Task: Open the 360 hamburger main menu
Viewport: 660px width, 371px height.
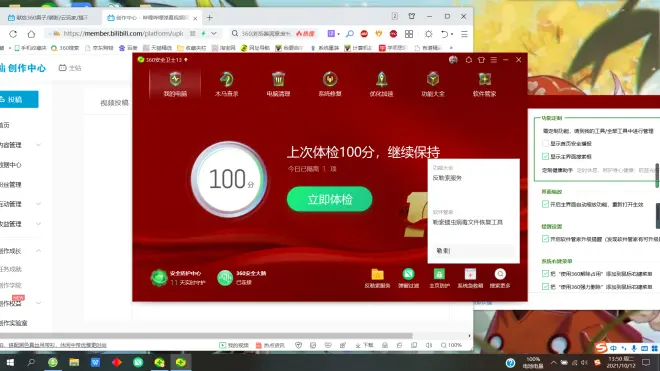Action: coord(493,60)
